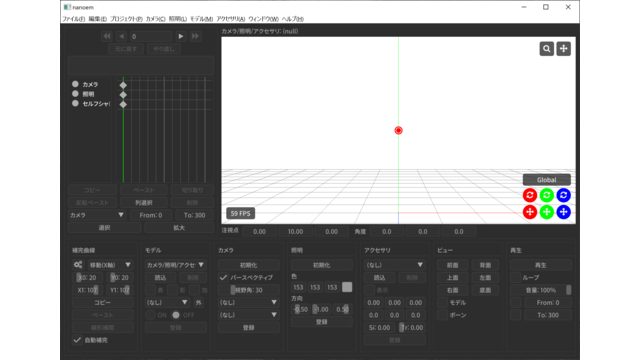Open the ファイル menu
This screenshot has width=640, height=360.
click(x=73, y=19)
